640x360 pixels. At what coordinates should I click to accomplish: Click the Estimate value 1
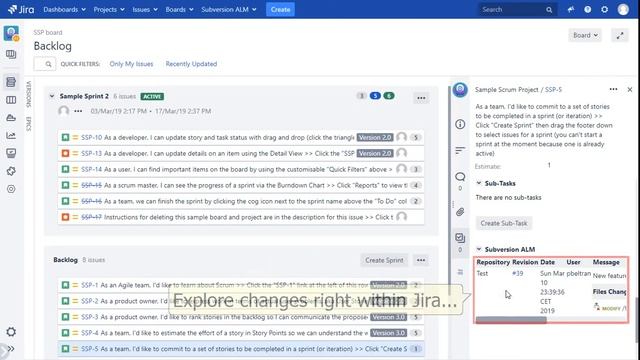549,165
